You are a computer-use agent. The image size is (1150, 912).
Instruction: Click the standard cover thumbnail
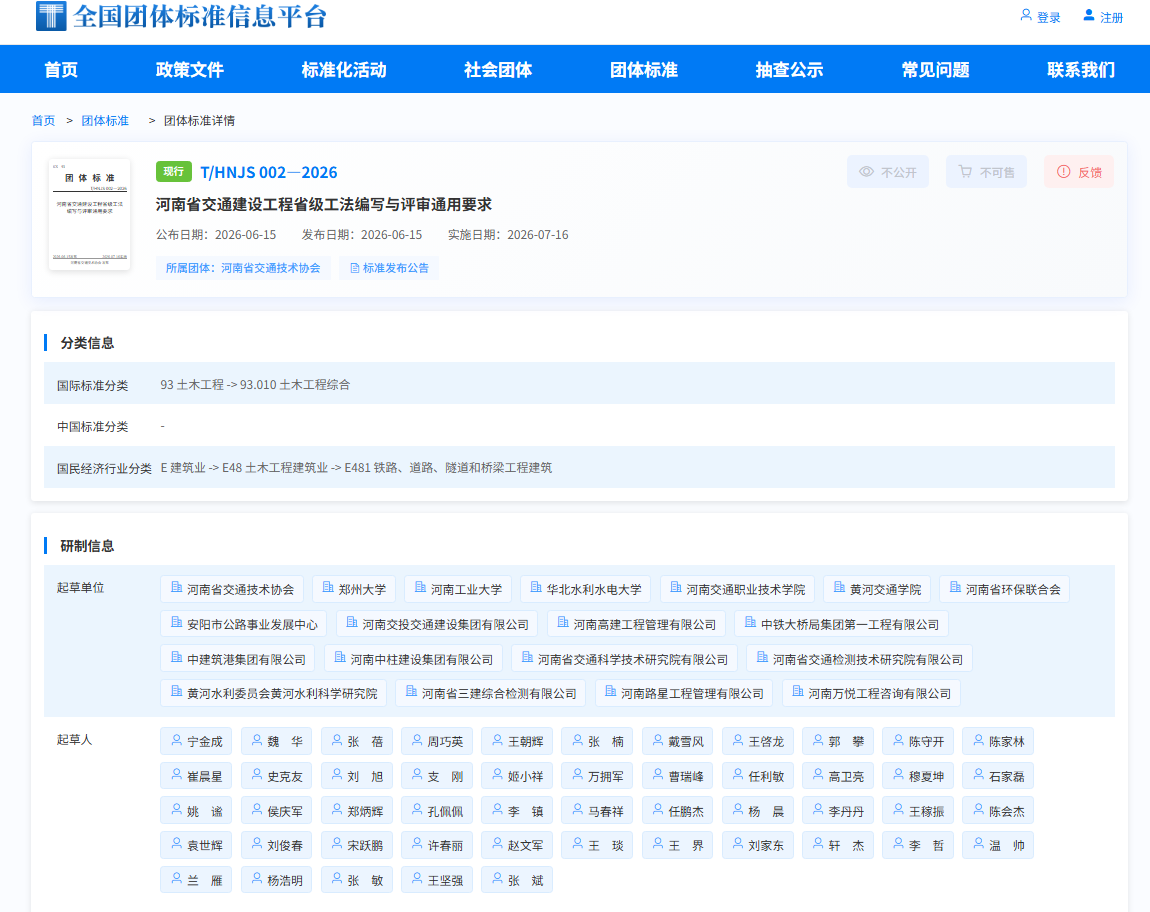pos(89,214)
